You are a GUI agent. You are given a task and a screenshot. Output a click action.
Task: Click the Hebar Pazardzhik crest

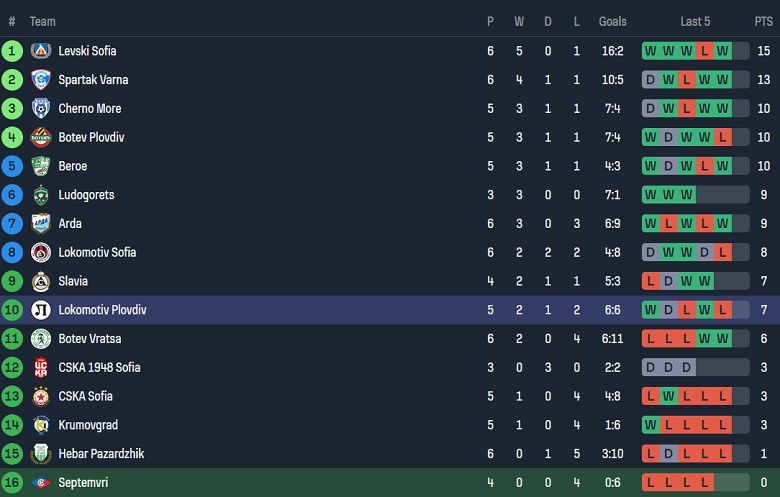click(41, 454)
